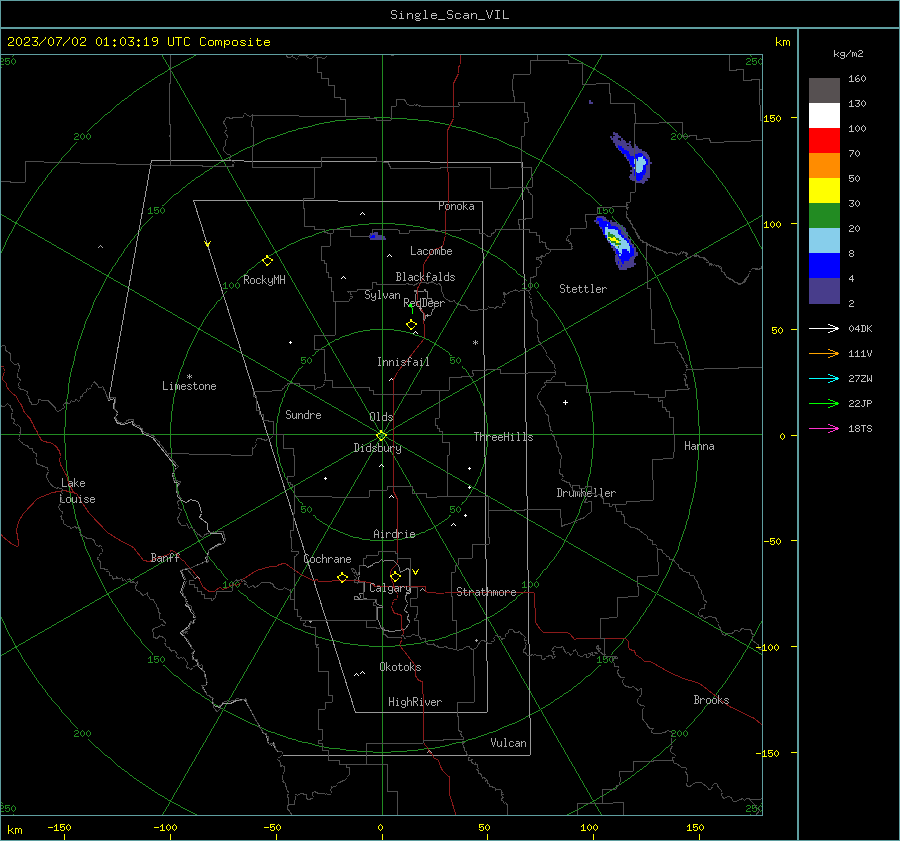The width and height of the screenshot is (900, 841).
Task: Click the purple 2-4 legend color band
Action: coord(824,290)
